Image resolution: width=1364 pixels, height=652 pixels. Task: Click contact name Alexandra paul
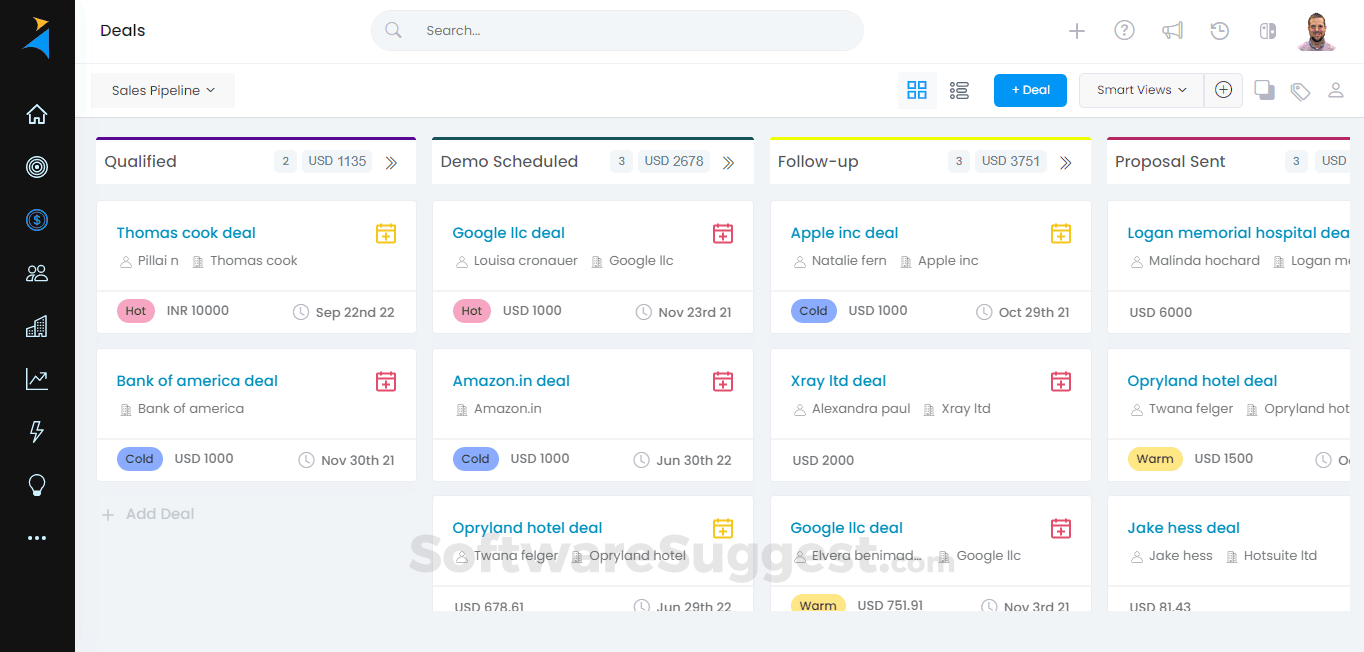pos(861,409)
